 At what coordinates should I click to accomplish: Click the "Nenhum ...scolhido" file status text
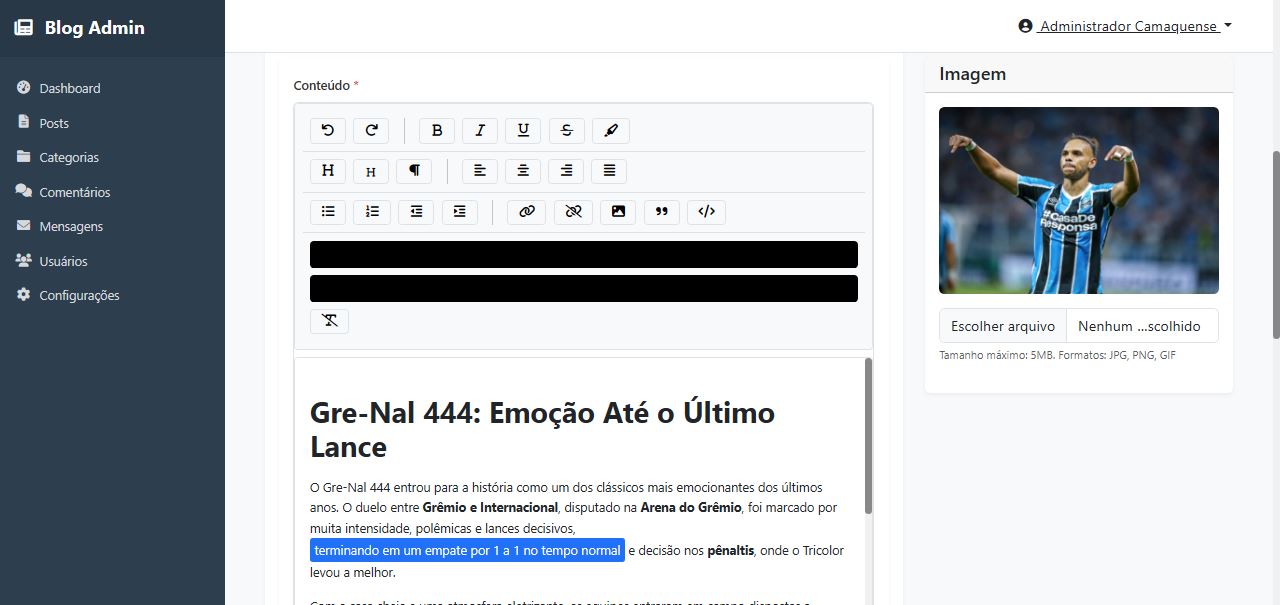pyautogui.click(x=1139, y=326)
